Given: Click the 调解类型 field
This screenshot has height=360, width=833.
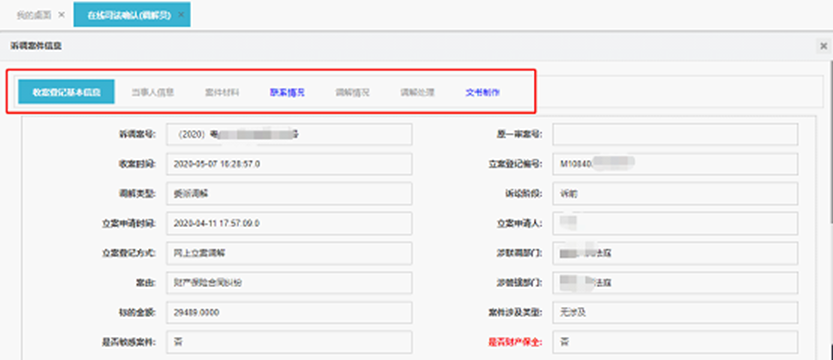Looking at the screenshot, I should 289,194.
